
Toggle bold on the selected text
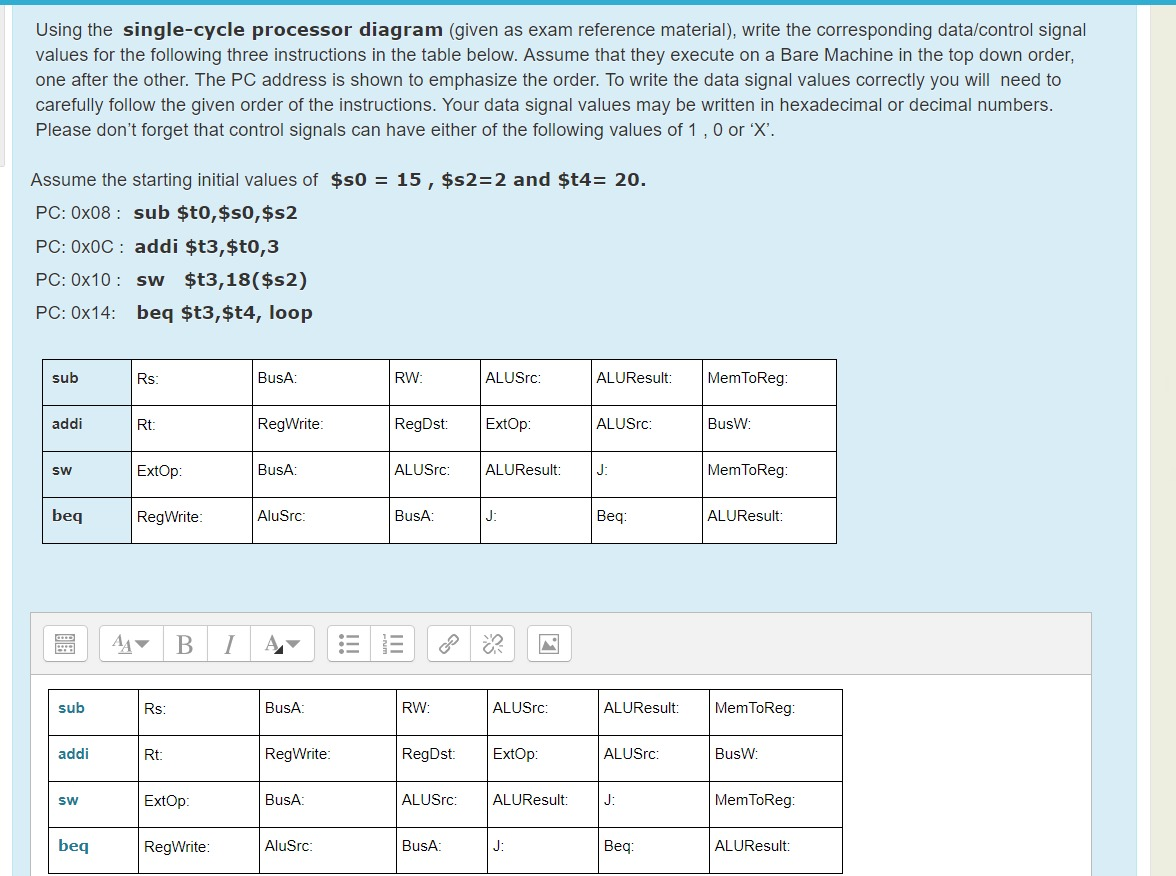point(184,643)
